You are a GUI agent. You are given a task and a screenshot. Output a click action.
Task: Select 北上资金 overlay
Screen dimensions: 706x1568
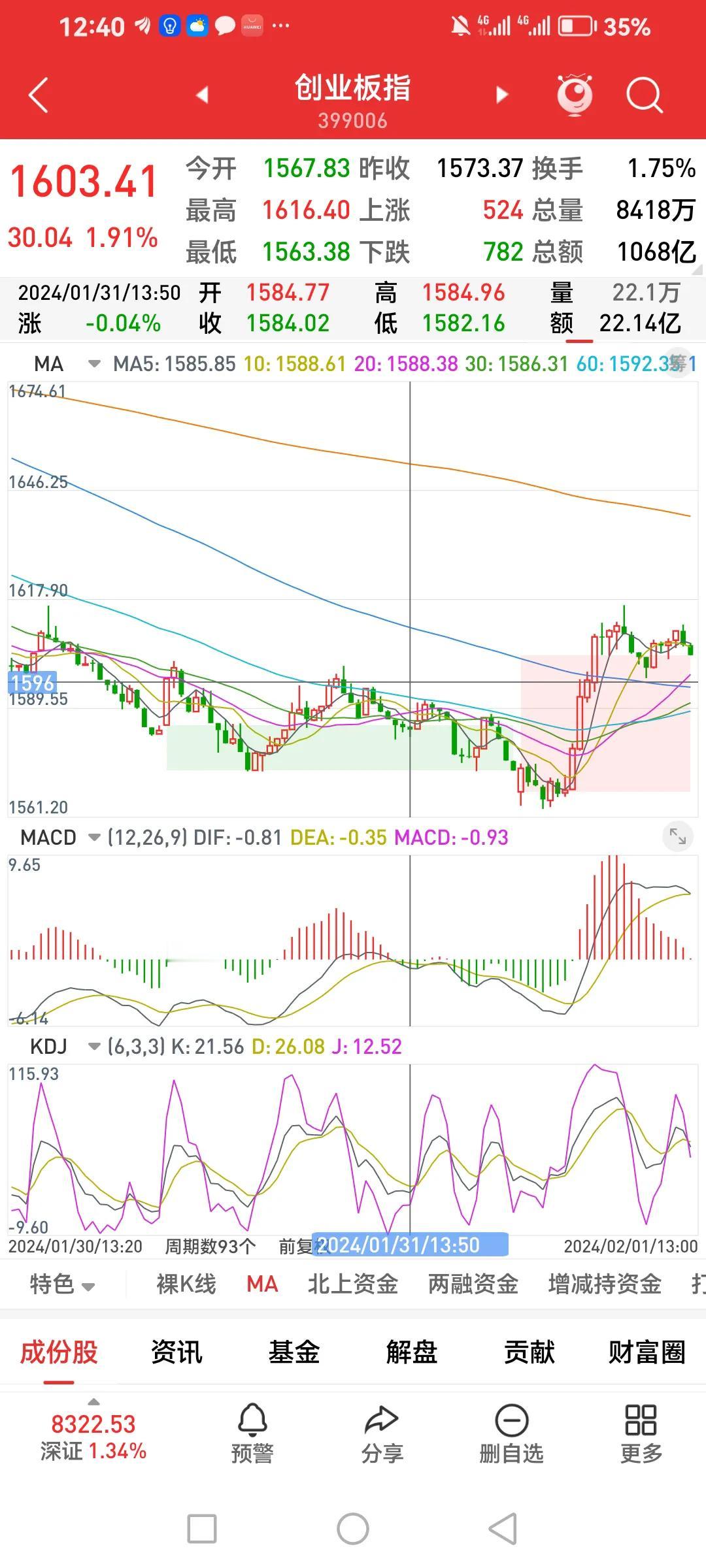click(x=353, y=1284)
